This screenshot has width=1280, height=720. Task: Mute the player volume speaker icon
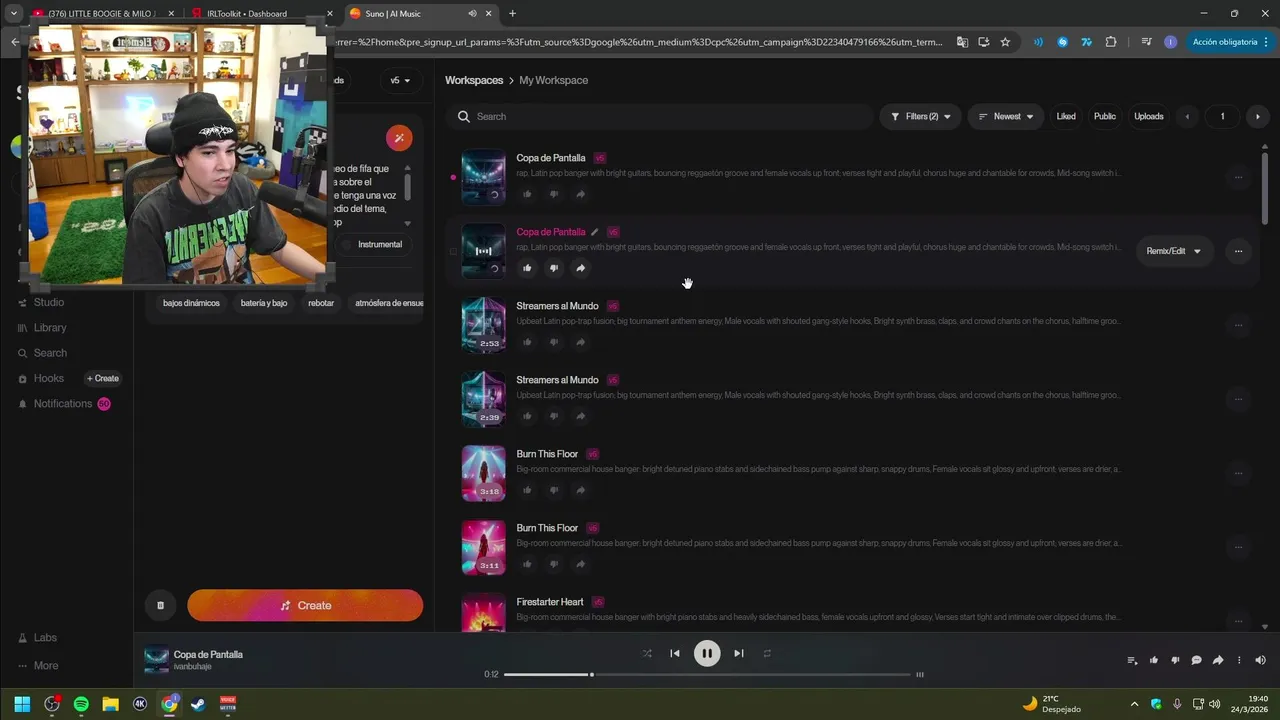(1260, 660)
